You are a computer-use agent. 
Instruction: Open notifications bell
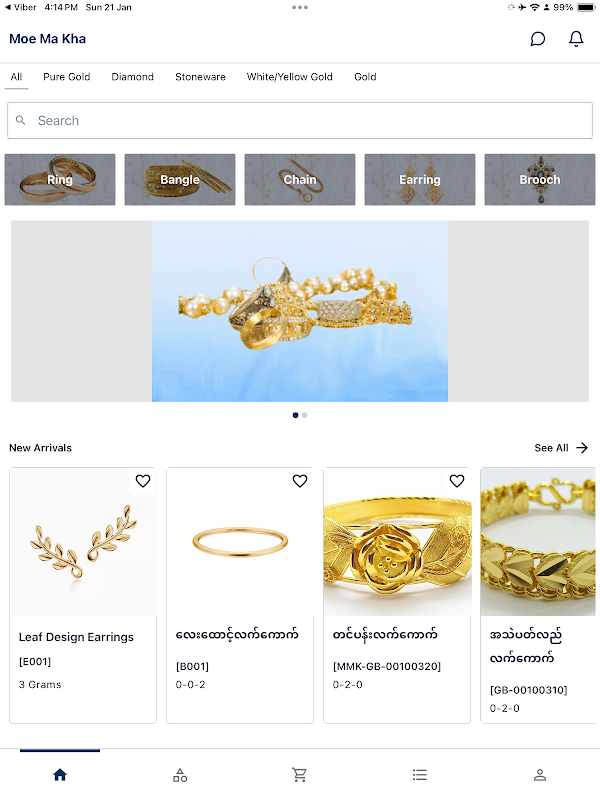576,39
